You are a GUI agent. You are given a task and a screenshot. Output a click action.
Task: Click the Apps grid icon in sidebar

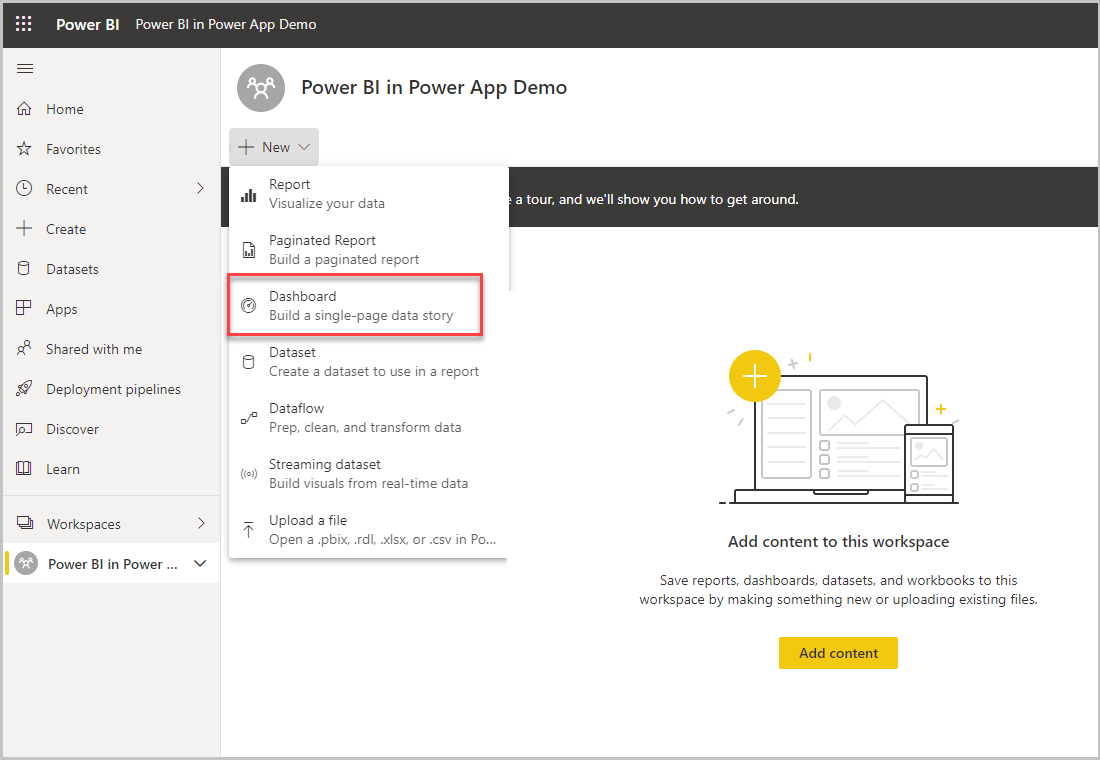[24, 309]
